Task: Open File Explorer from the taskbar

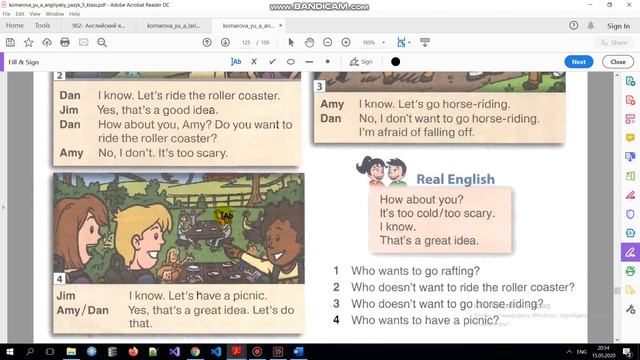Action: tap(71, 352)
